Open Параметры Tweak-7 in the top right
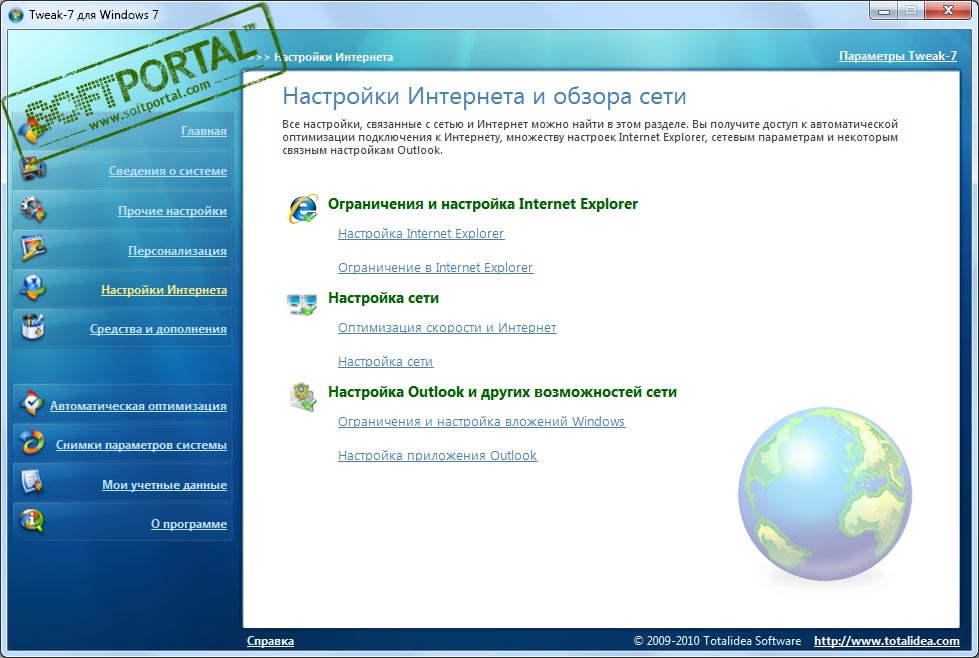Image resolution: width=979 pixels, height=658 pixels. [x=898, y=56]
